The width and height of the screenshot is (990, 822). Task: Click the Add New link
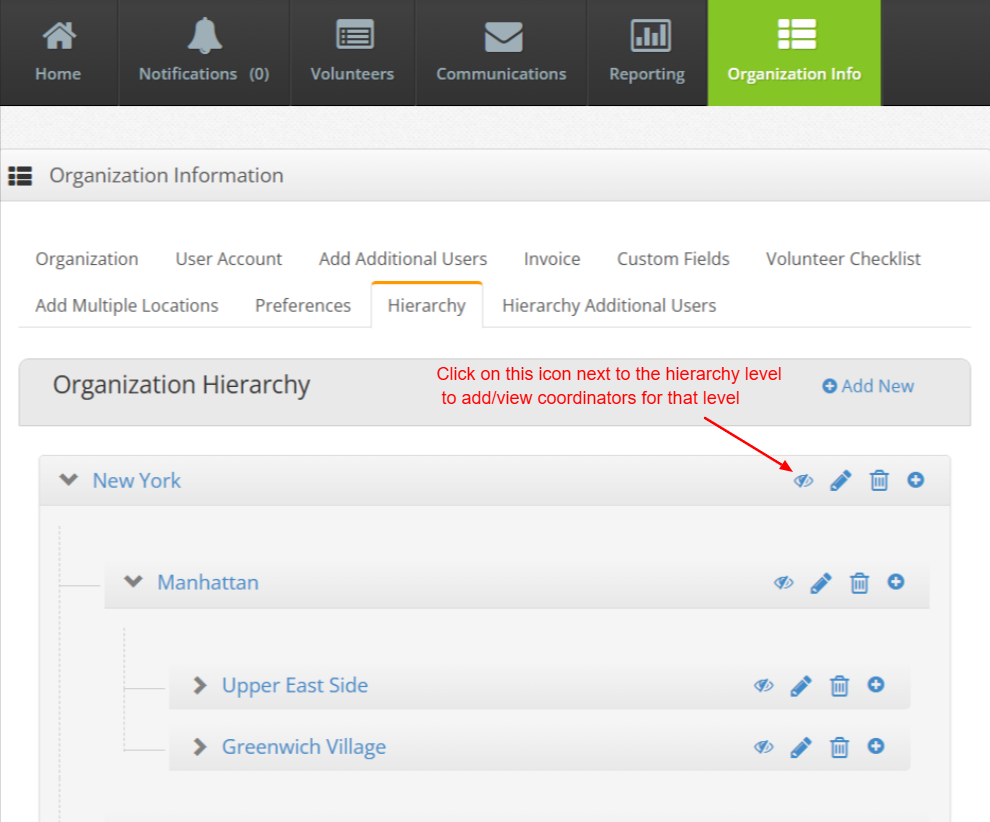click(x=868, y=386)
